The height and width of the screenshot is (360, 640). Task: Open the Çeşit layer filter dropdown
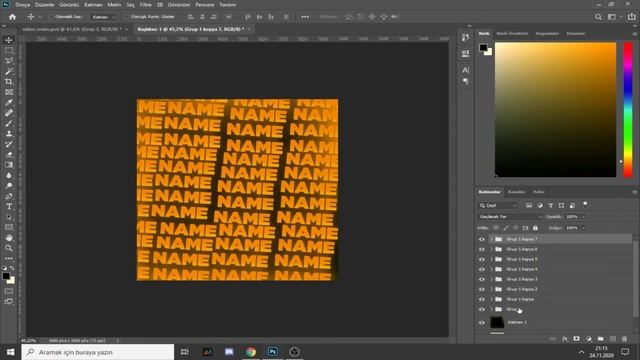coord(499,205)
